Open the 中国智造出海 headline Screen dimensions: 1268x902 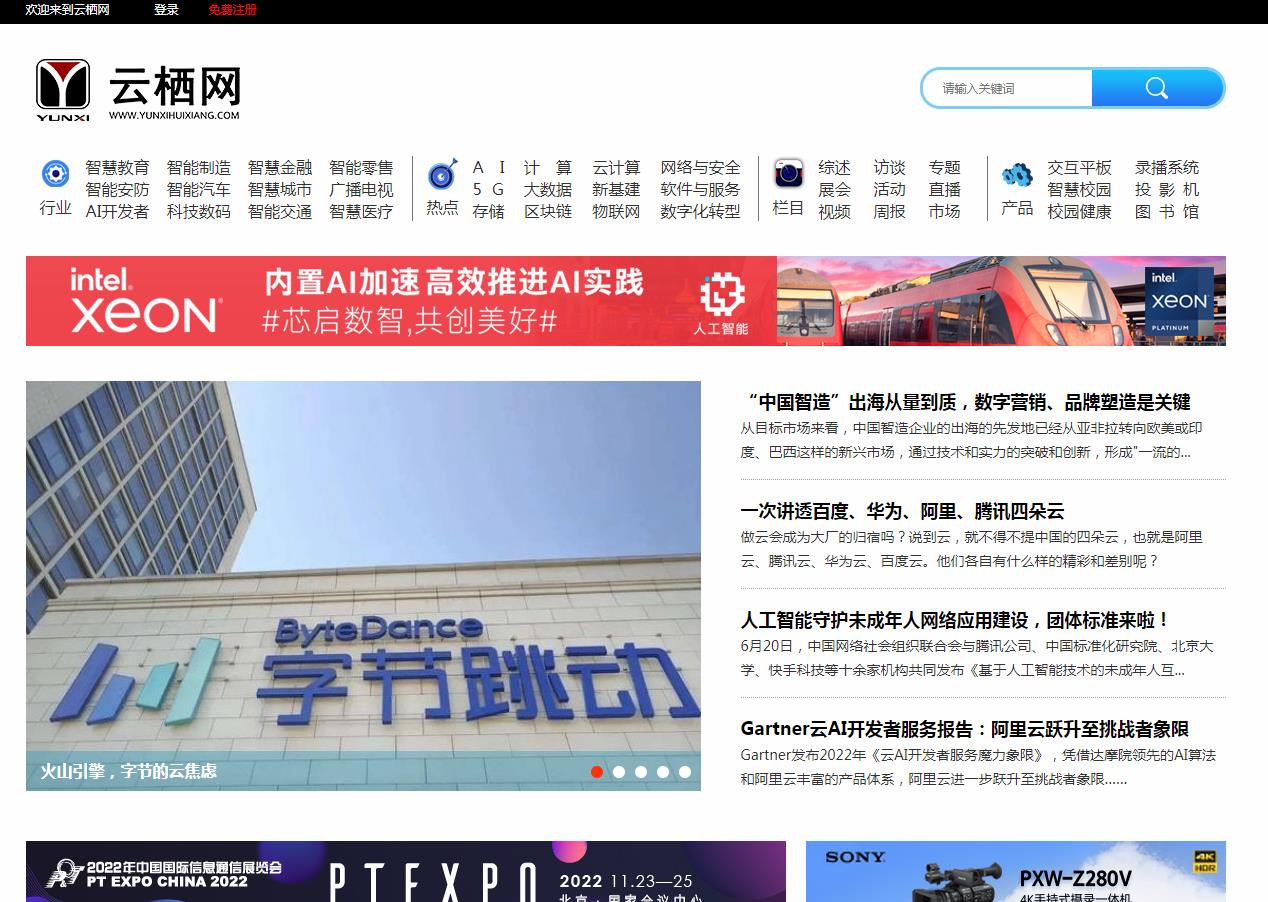(x=966, y=402)
